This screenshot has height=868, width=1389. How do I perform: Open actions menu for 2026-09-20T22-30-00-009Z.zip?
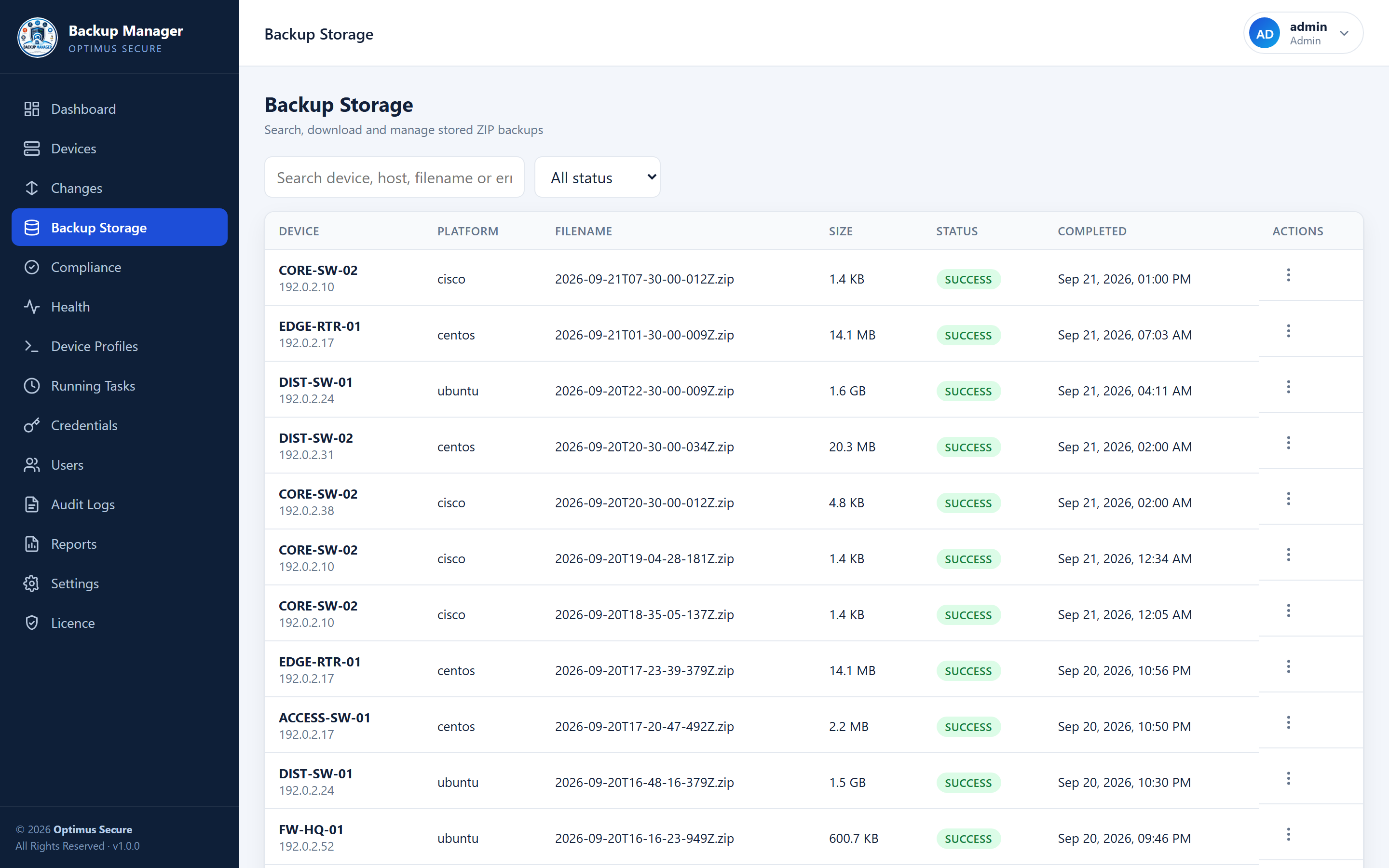1289,388
